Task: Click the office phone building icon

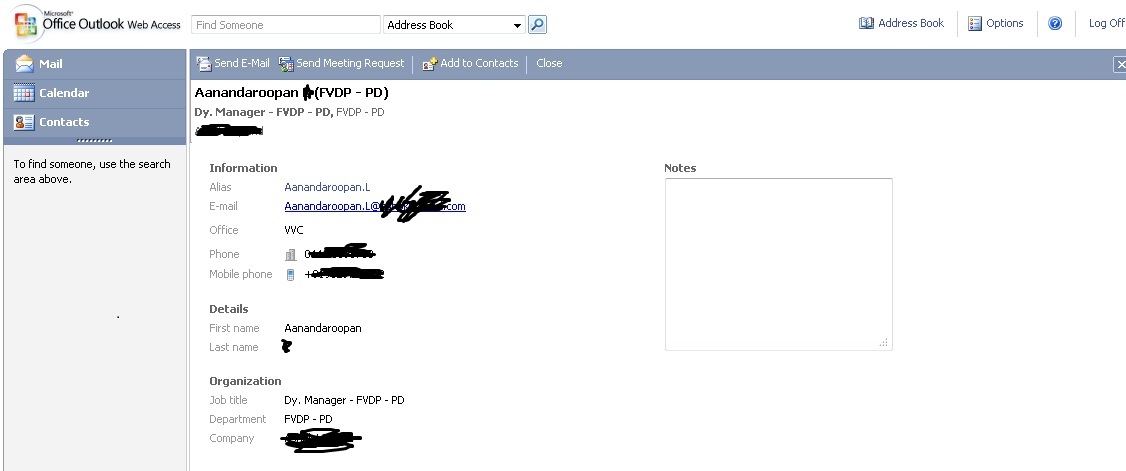Action: [290, 254]
